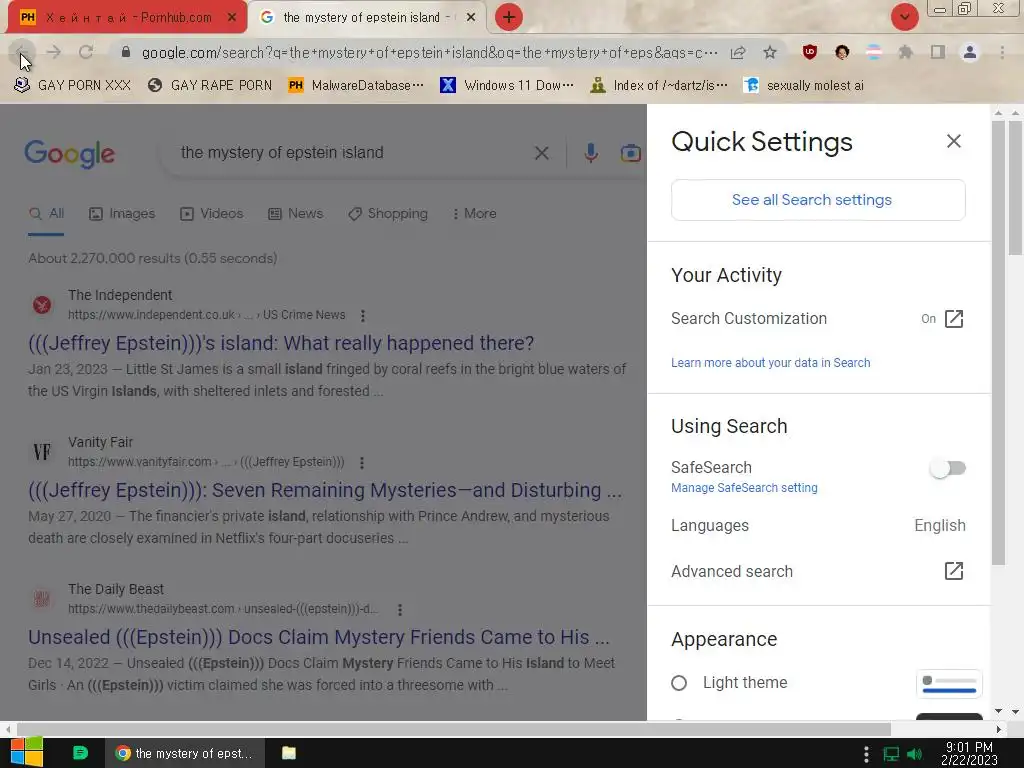
Task: Click the Light theme preview thumbnail
Action: [949, 684]
